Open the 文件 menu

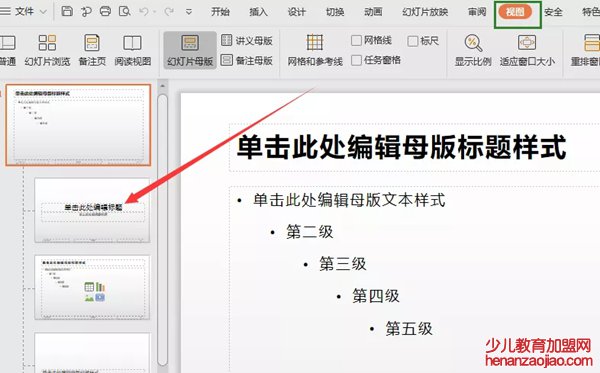click(x=24, y=11)
